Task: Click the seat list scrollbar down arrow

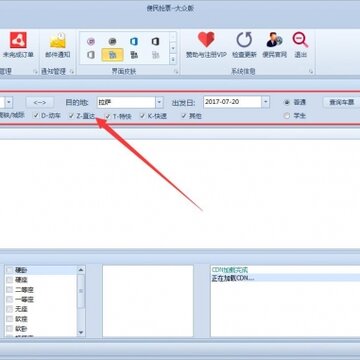Action: pyautogui.click(x=81, y=332)
